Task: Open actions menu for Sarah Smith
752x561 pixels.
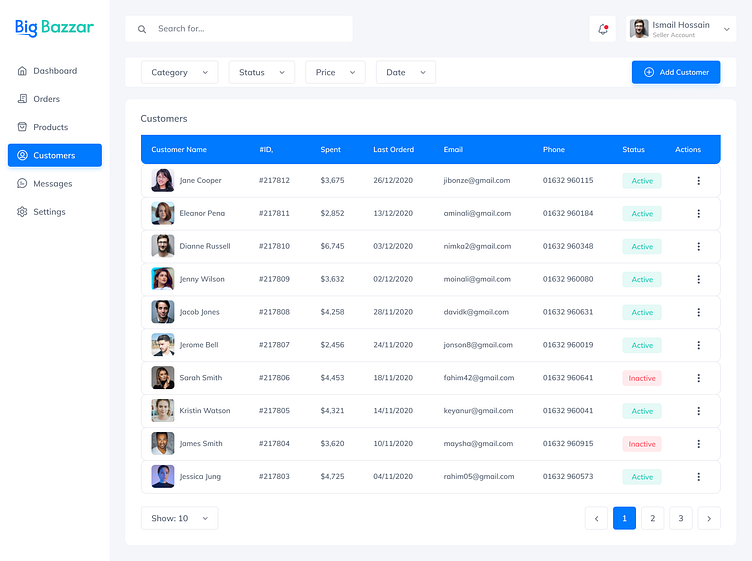Action: point(698,378)
